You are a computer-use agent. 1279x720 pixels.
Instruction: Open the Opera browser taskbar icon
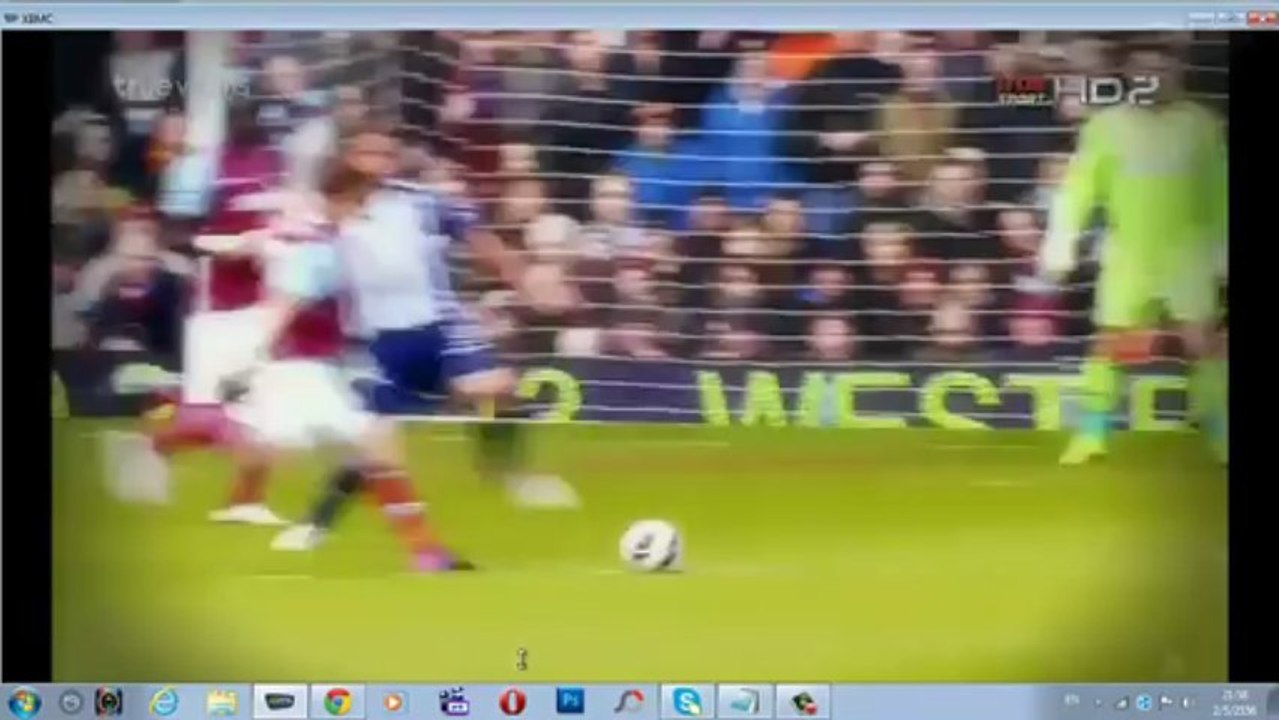point(512,702)
